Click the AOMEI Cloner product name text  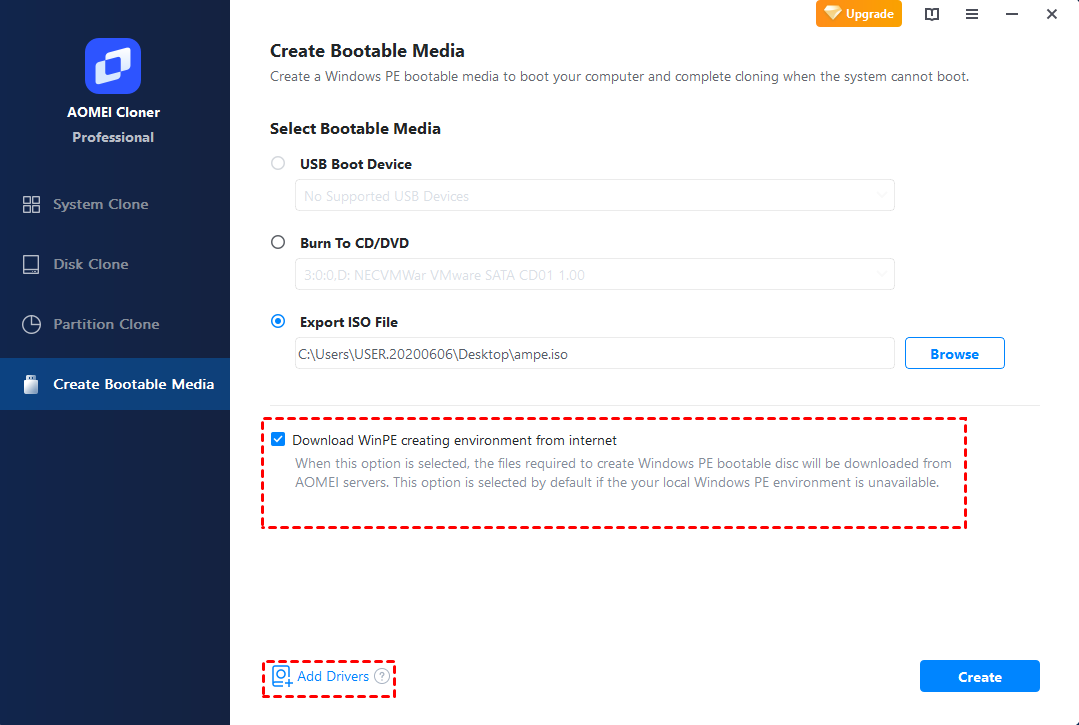pyautogui.click(x=114, y=112)
